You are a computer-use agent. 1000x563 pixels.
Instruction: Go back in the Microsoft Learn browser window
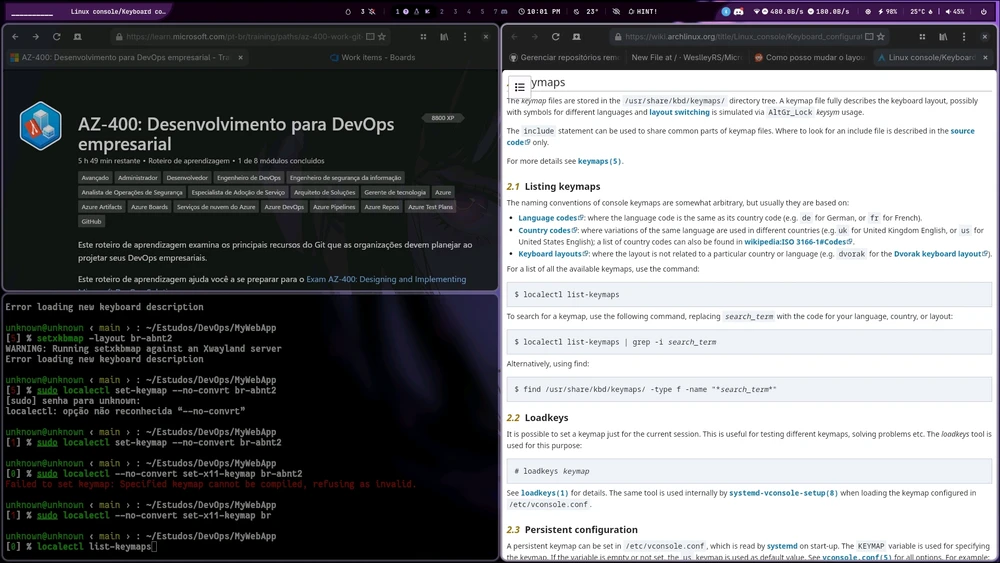click(14, 37)
